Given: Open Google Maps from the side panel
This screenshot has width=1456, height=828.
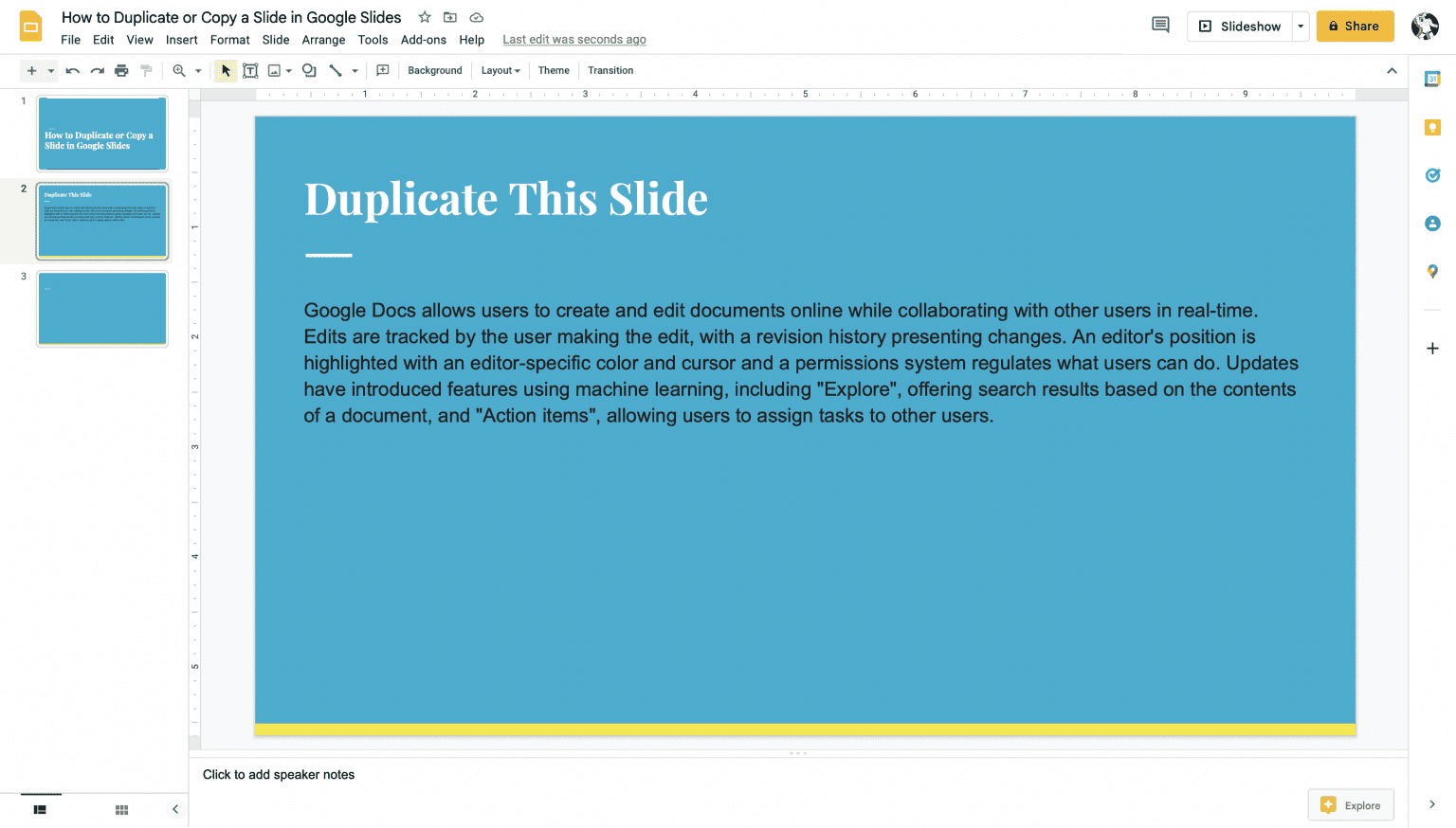Looking at the screenshot, I should click(1432, 272).
